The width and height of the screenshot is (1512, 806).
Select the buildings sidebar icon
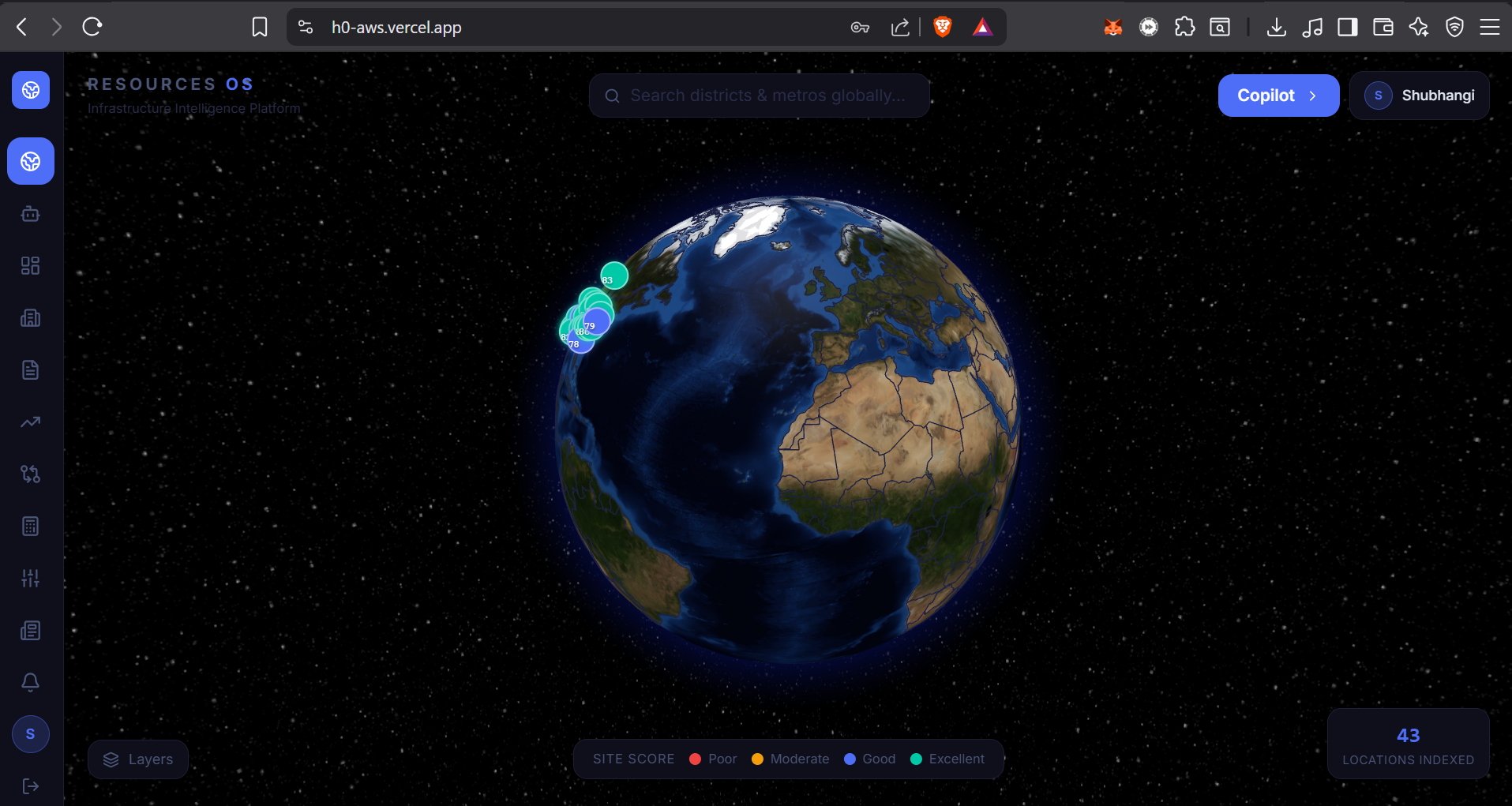point(30,318)
